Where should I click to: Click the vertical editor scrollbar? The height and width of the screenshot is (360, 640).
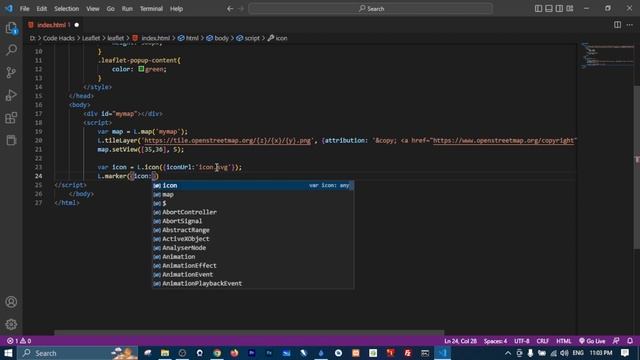click(637, 167)
